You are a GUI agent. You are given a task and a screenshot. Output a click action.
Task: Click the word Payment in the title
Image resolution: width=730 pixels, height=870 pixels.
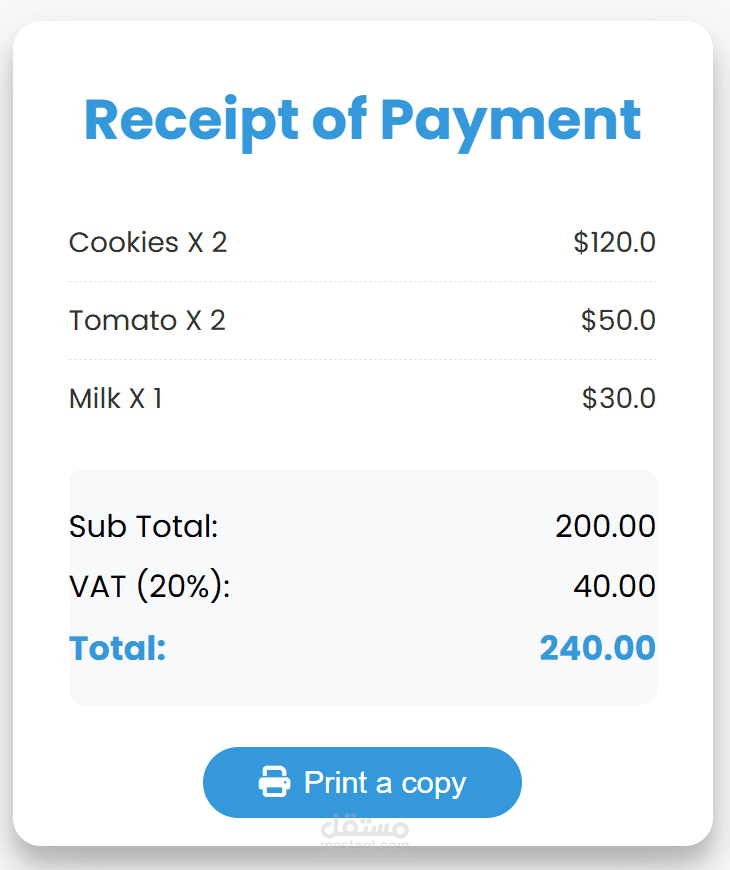click(x=511, y=123)
